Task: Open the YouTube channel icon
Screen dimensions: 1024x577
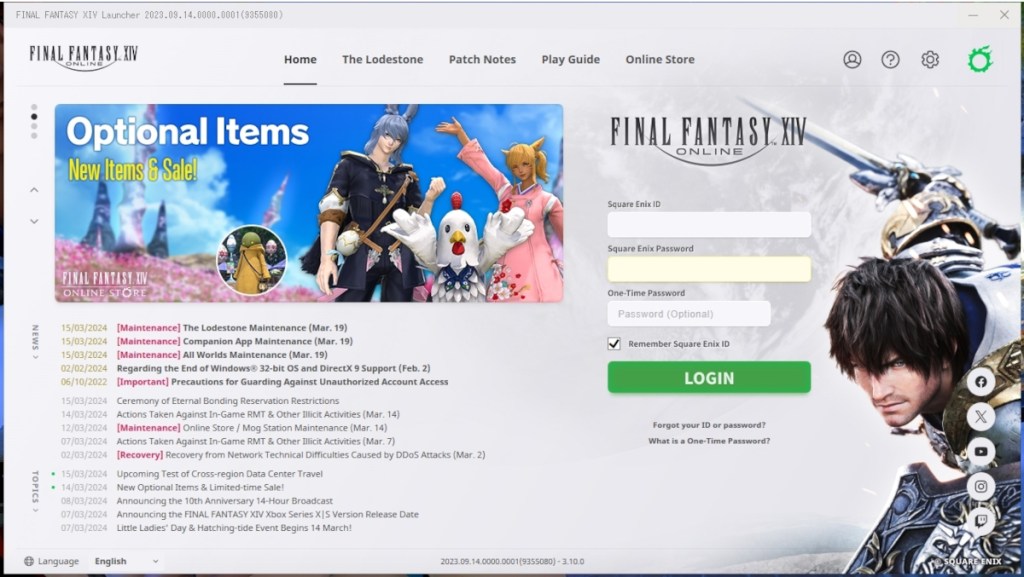Action: [x=981, y=451]
